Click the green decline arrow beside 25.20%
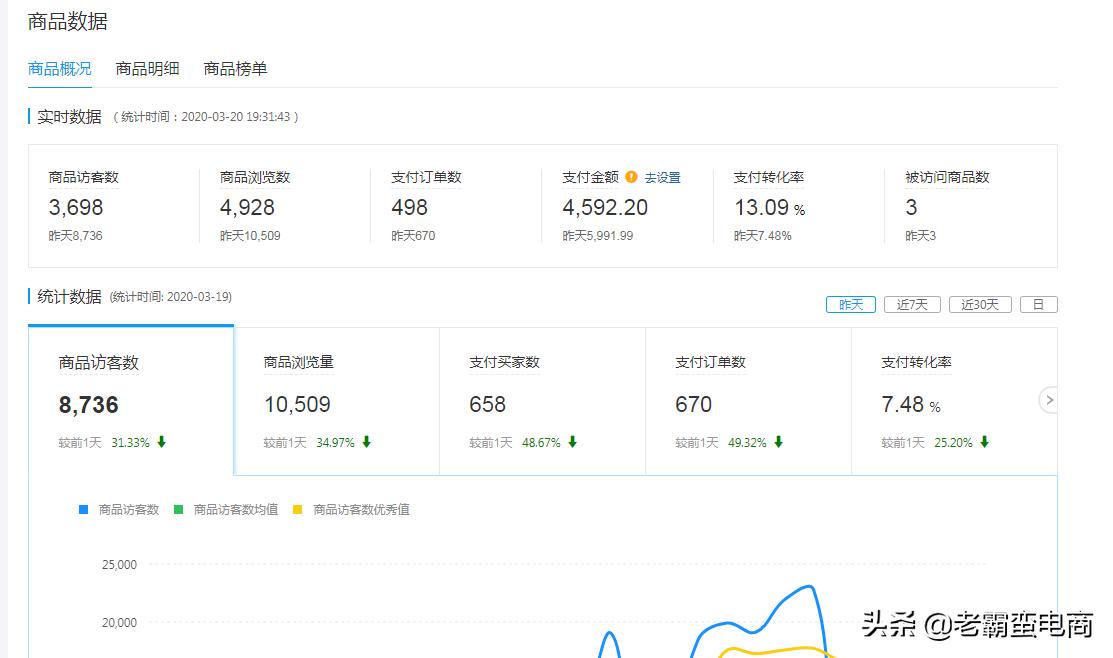This screenshot has width=1113, height=658. 984,441
